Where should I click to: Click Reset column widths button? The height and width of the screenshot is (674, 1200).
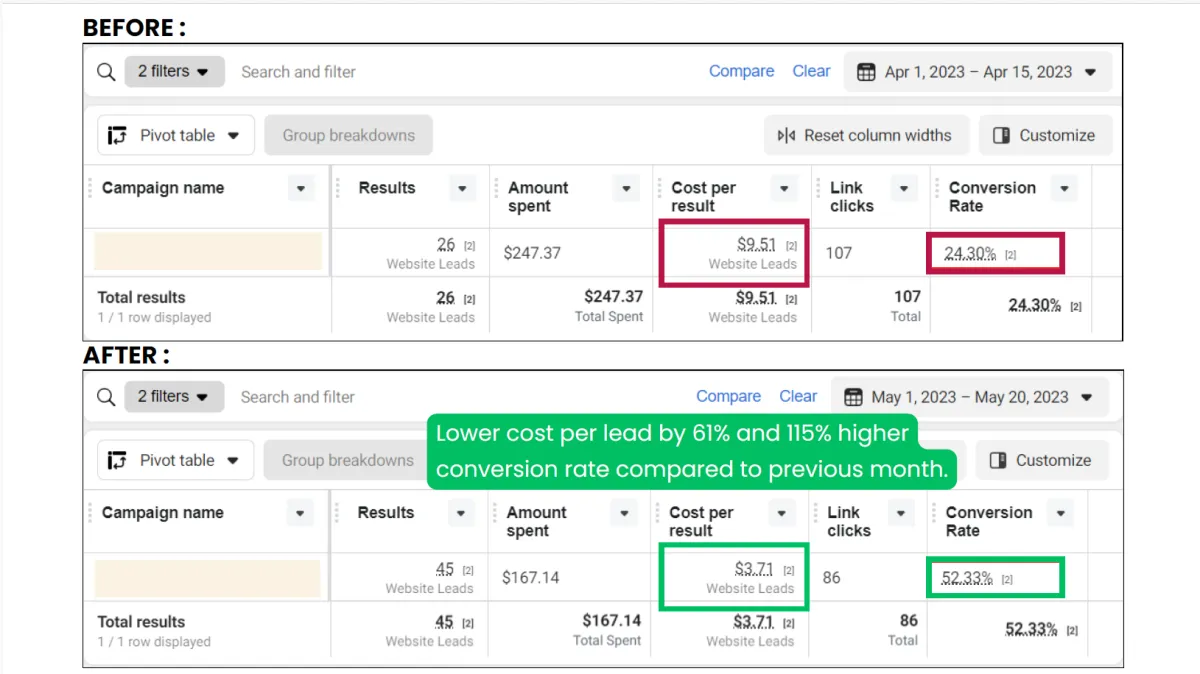[866, 135]
